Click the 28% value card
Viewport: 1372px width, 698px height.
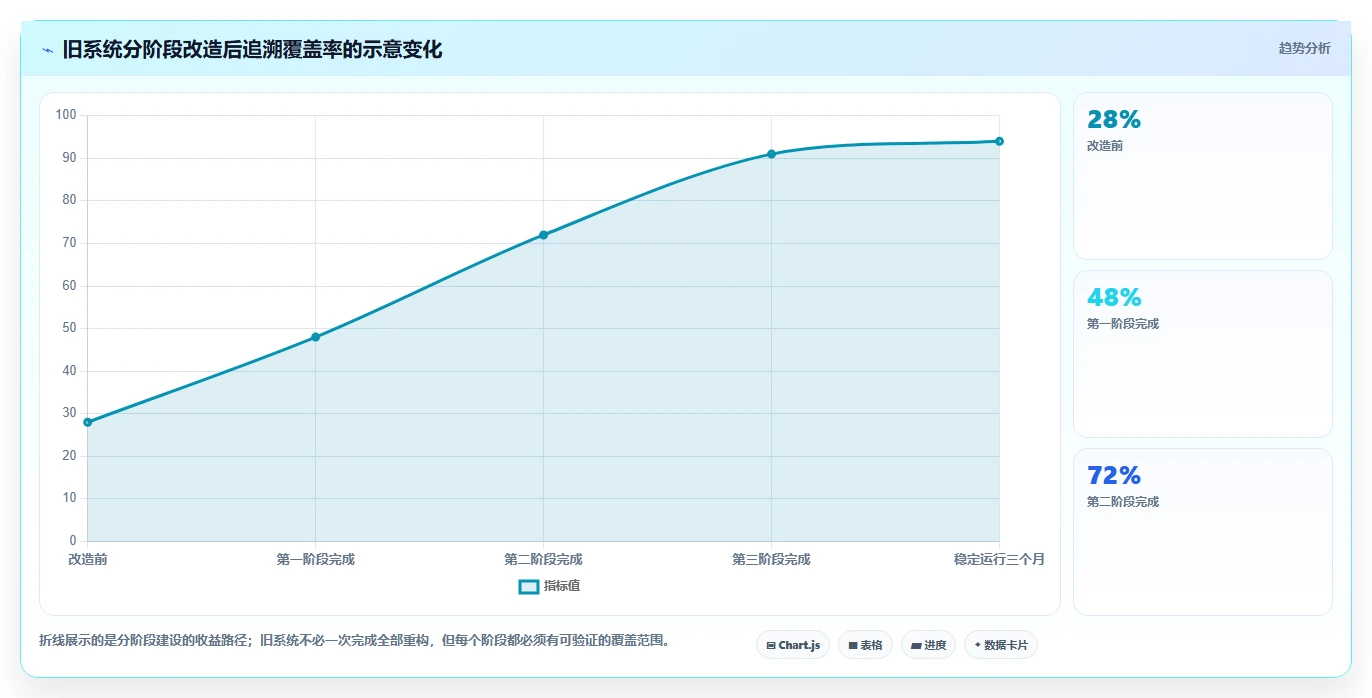(1202, 176)
